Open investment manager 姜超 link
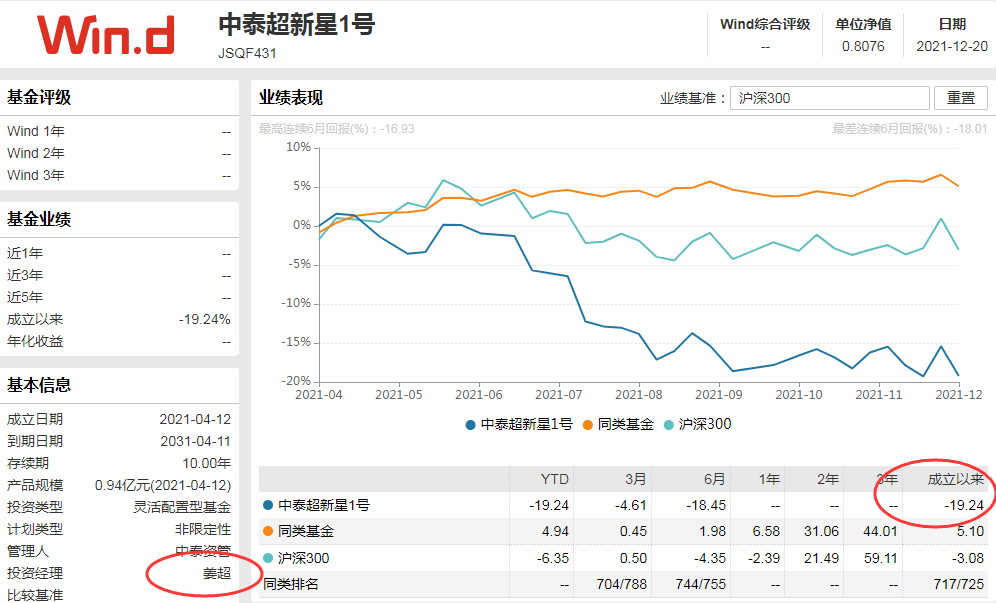The width and height of the screenshot is (996, 603). click(x=217, y=573)
